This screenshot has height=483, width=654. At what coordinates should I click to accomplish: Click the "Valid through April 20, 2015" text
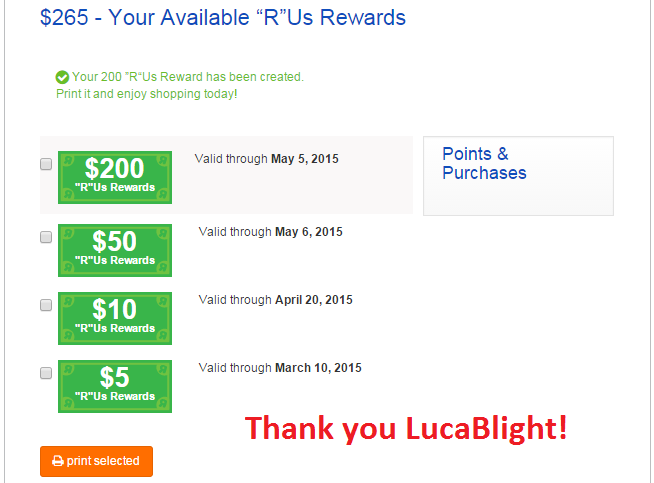275,300
